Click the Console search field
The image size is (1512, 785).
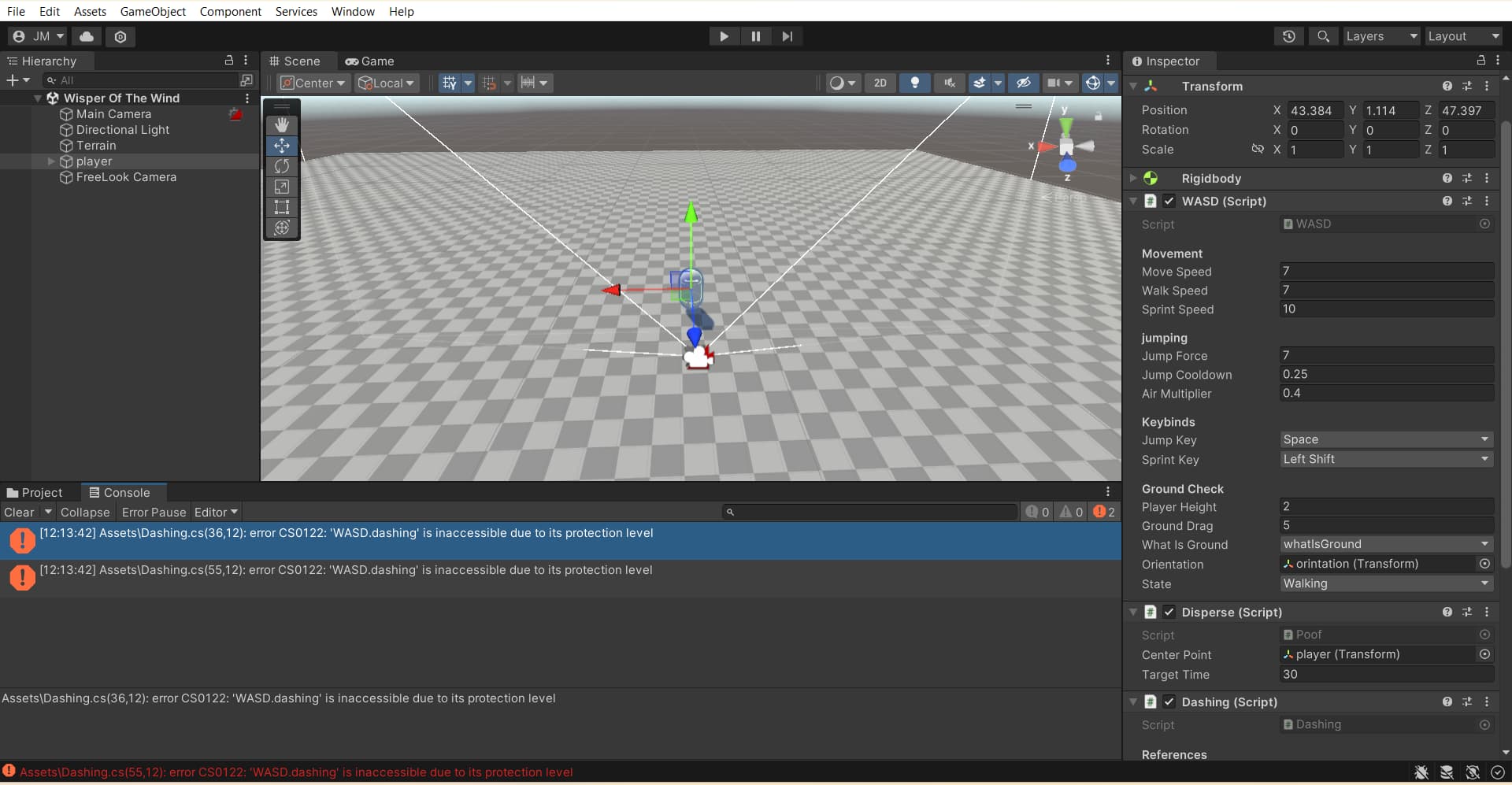click(x=866, y=512)
